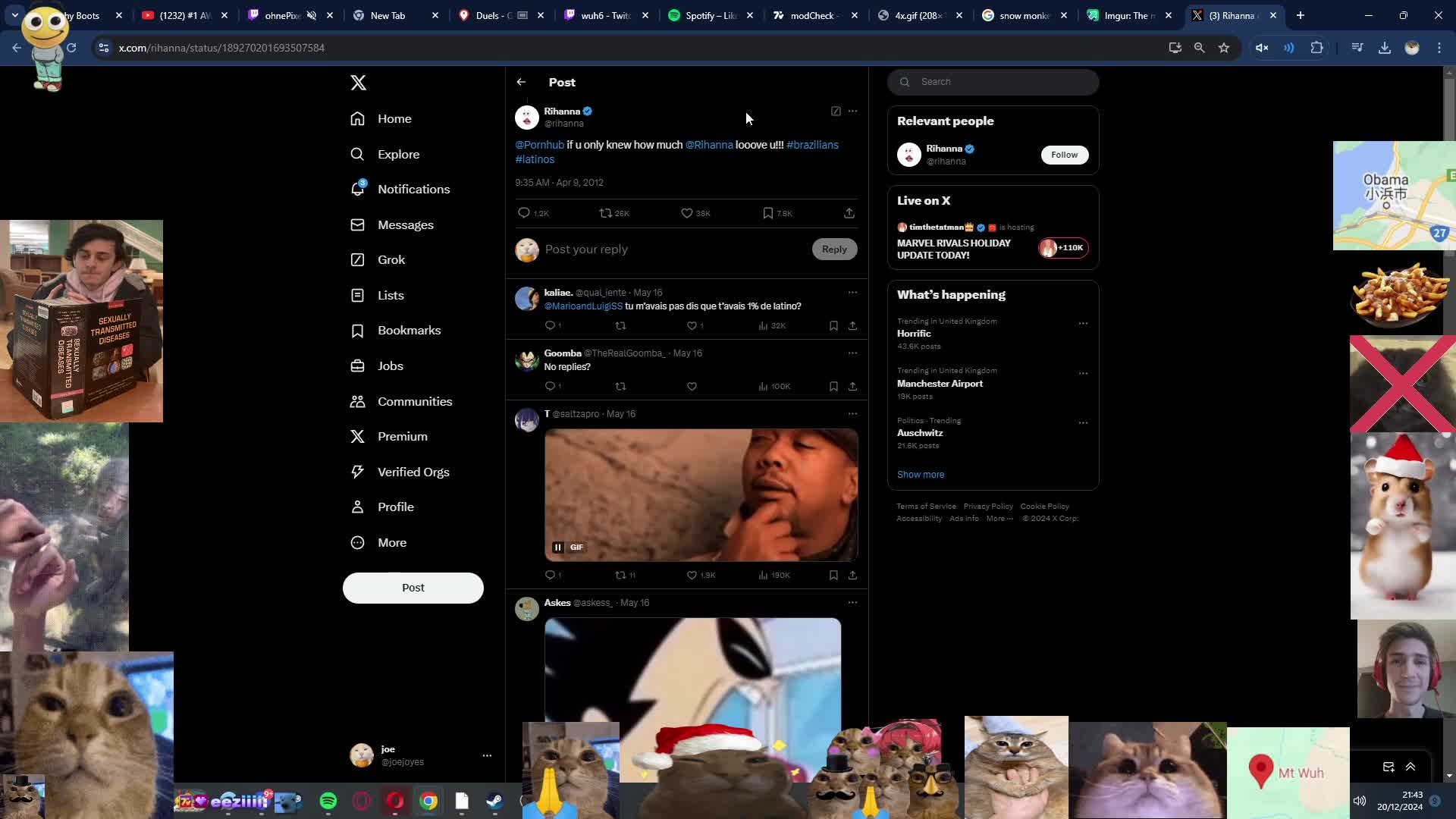Viewport: 1456px width, 819px height.
Task: Open Steam from the taskbar
Action: [x=494, y=801]
